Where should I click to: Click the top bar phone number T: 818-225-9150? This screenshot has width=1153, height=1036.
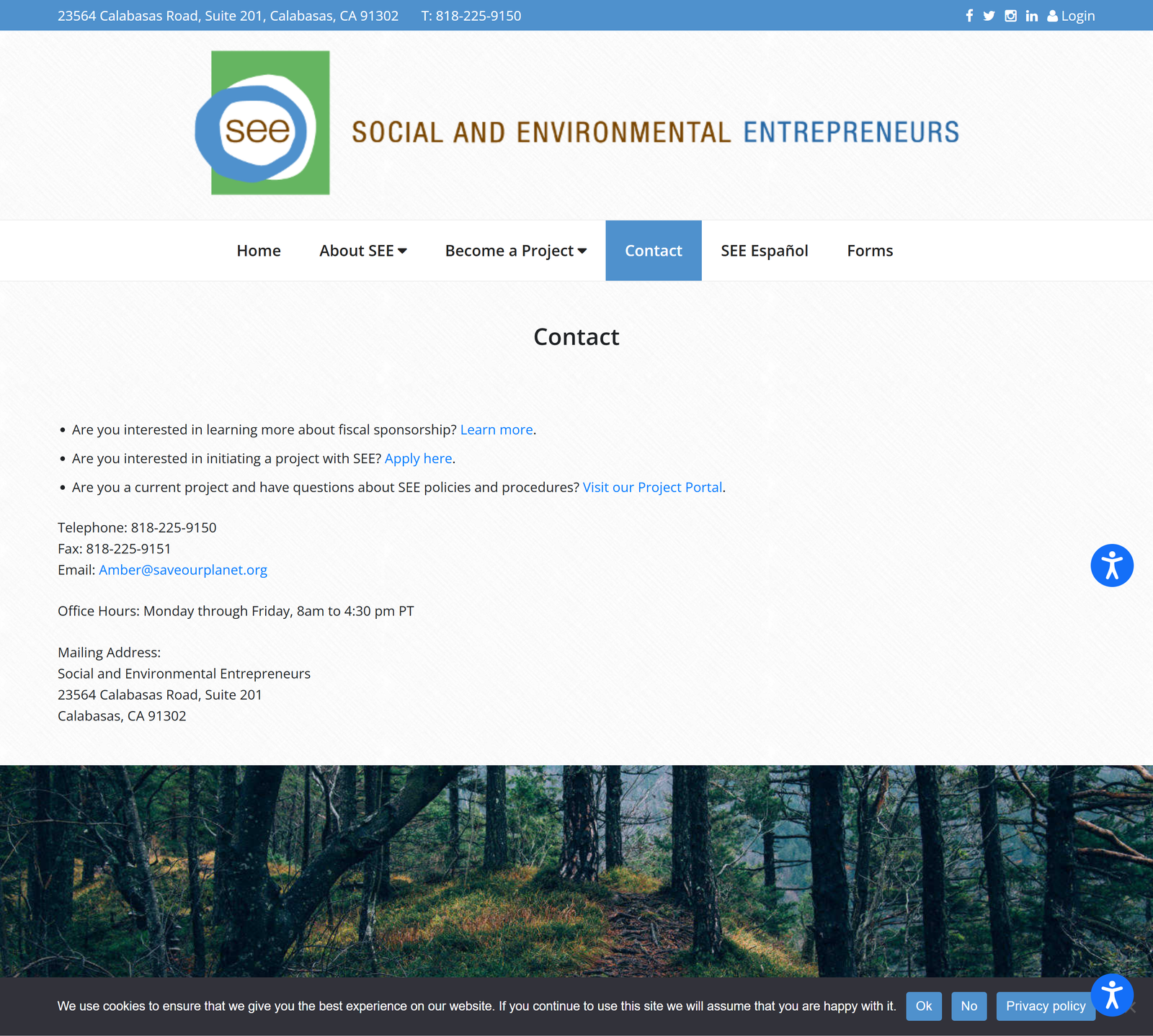pos(471,16)
